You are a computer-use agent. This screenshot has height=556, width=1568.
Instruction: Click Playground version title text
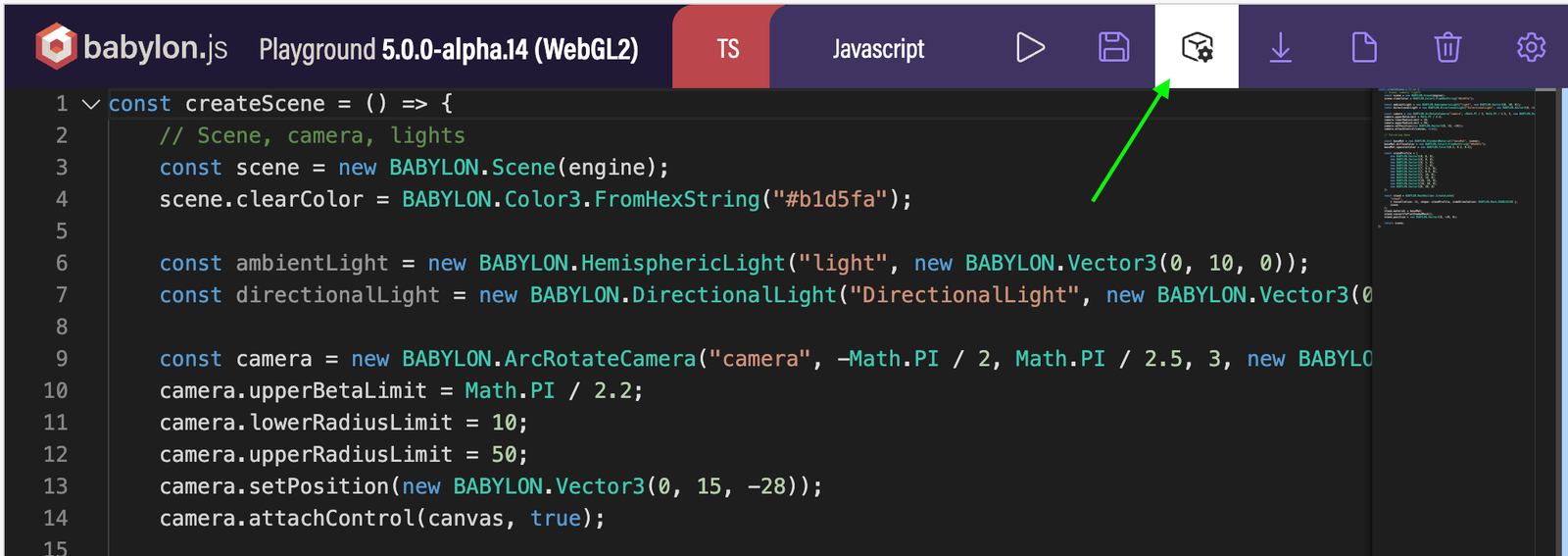point(449,49)
